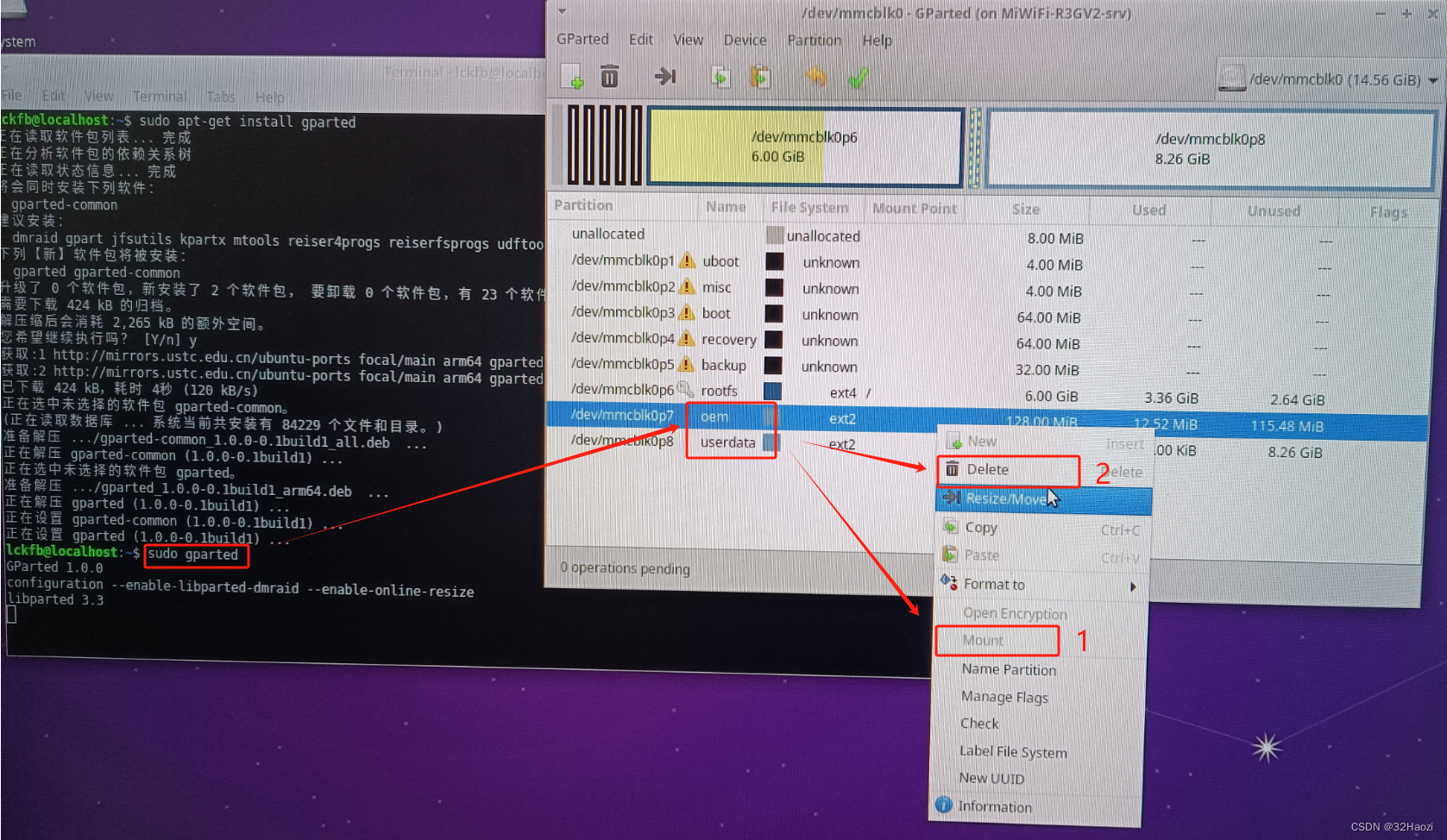Click the green apply all operations checkmark
The height and width of the screenshot is (840, 1447).
tap(857, 78)
